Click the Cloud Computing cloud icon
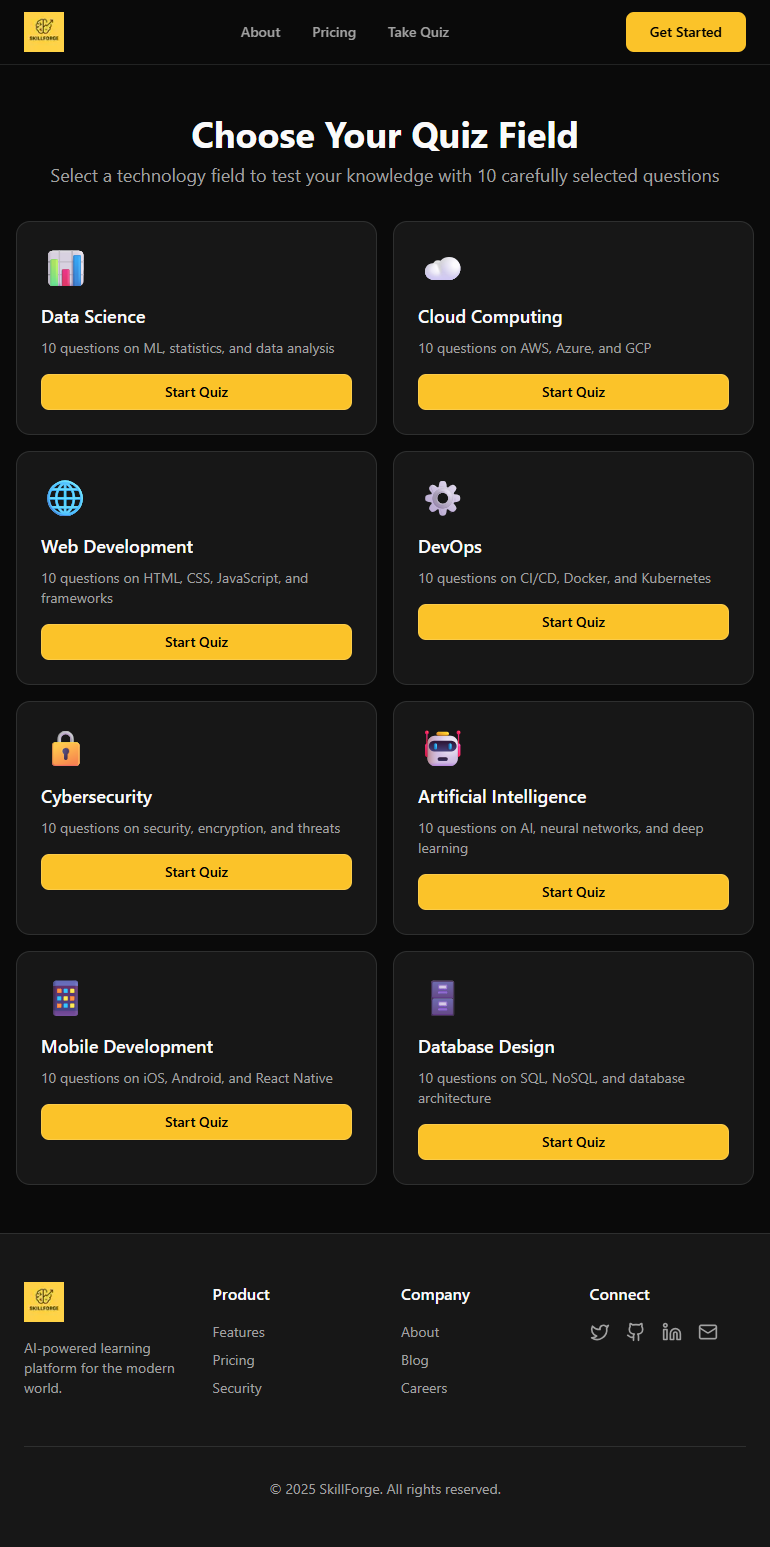Image resolution: width=770 pixels, height=1547 pixels. point(442,268)
